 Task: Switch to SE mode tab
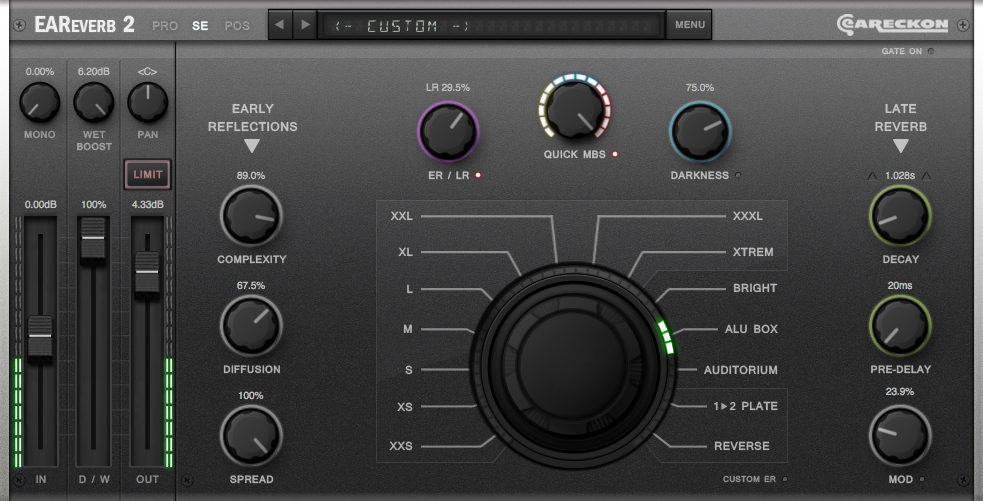tap(200, 26)
